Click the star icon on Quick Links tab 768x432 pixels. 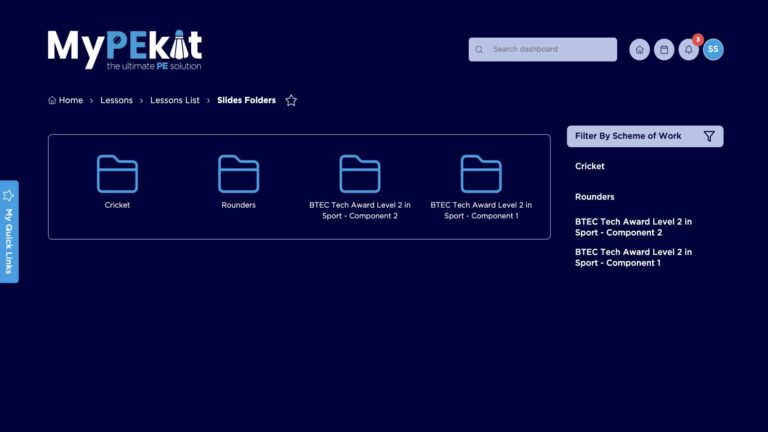[8, 195]
